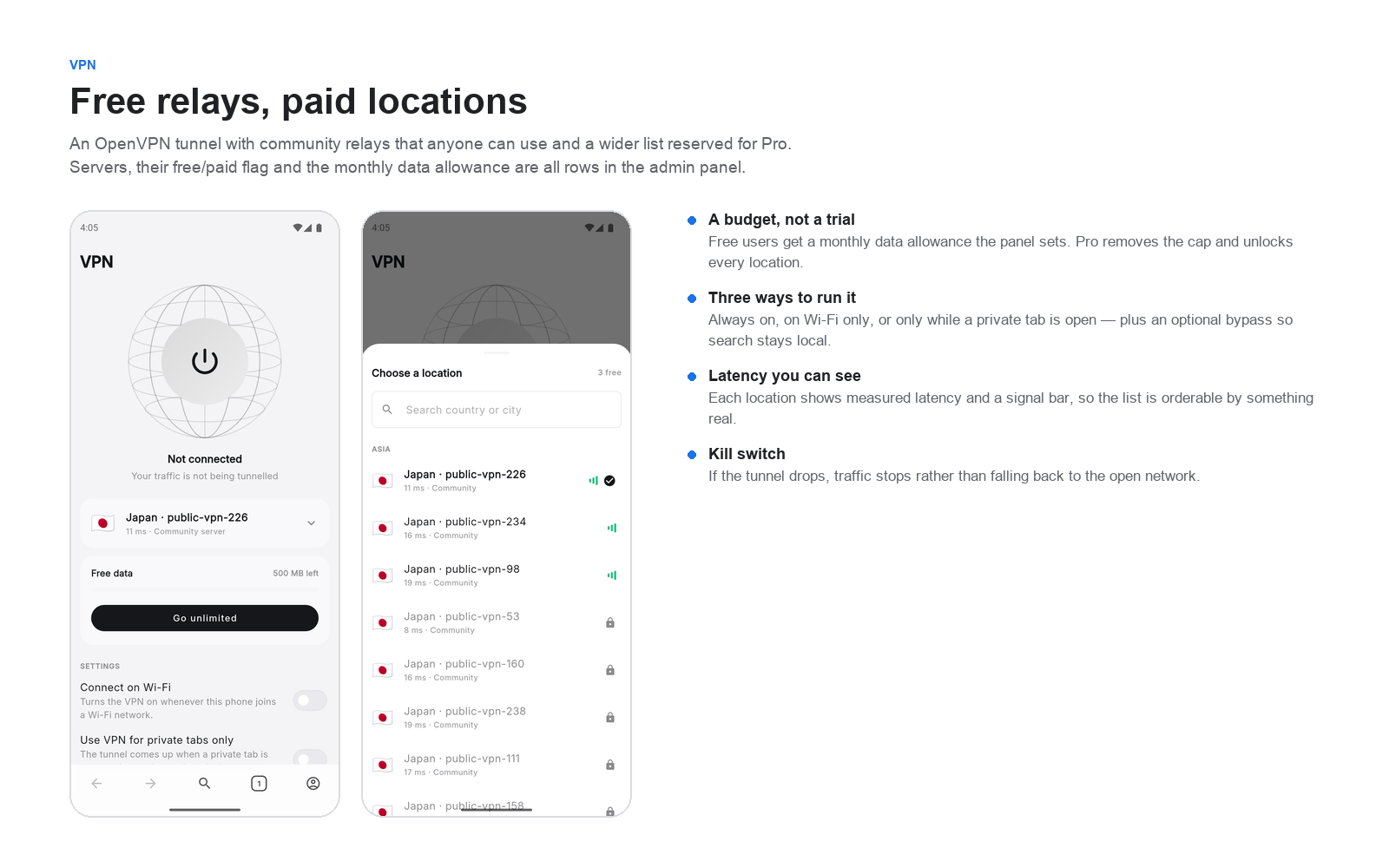Go back with the browser back arrow
The height and width of the screenshot is (868, 1389).
[96, 783]
